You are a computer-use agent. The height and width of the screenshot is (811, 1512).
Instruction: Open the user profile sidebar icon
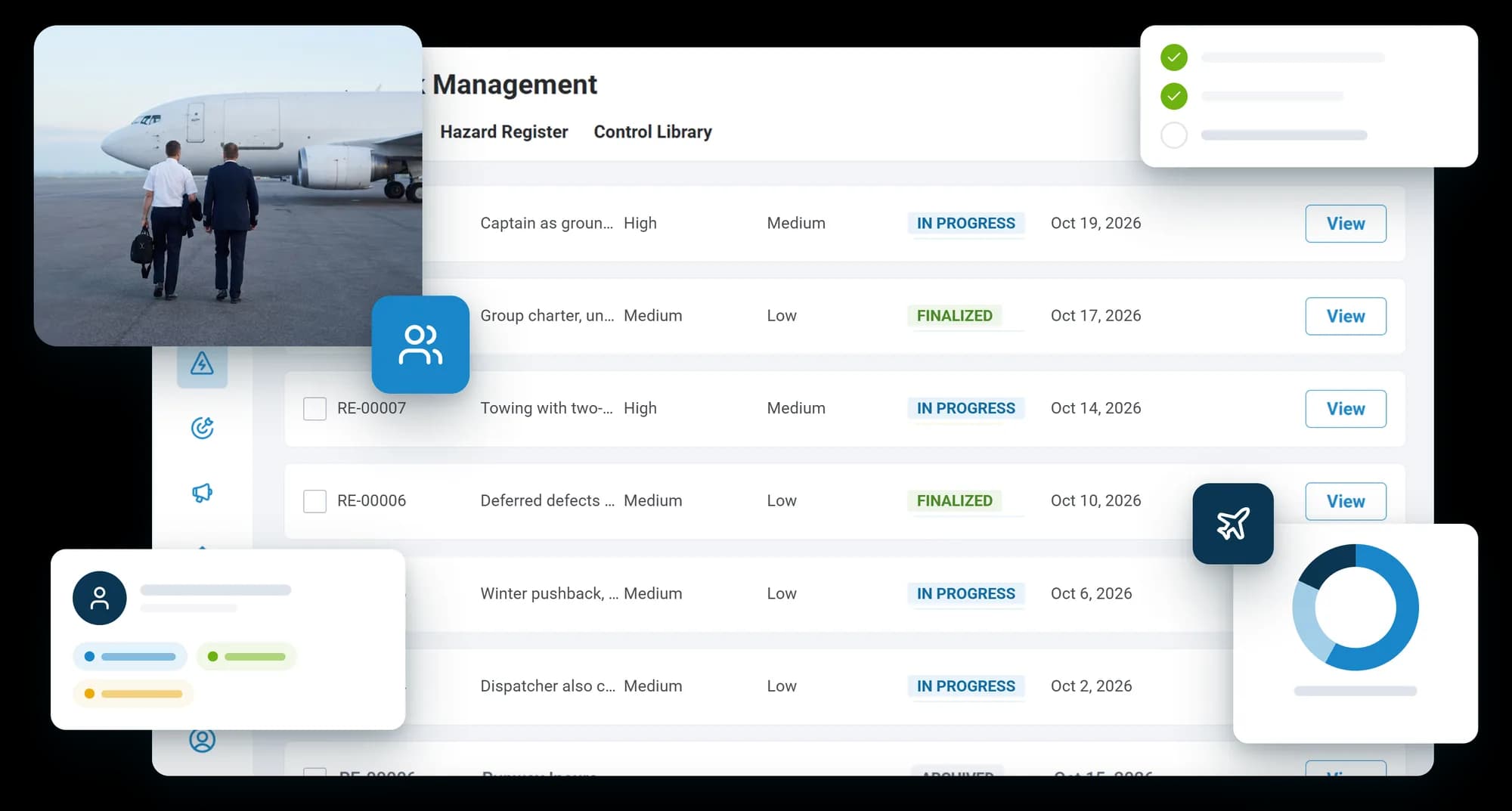(202, 739)
